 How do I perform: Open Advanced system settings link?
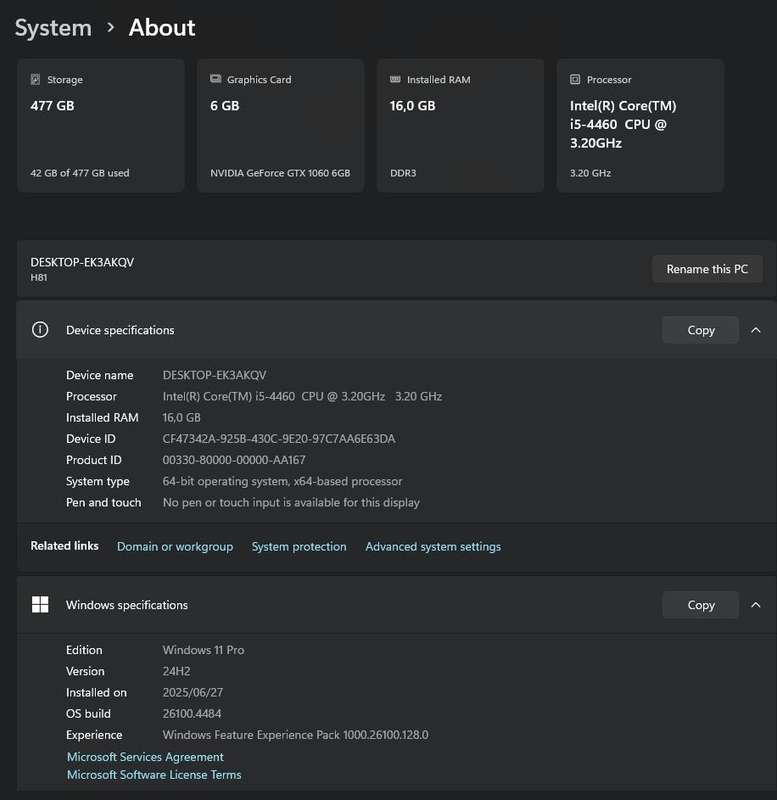(433, 546)
